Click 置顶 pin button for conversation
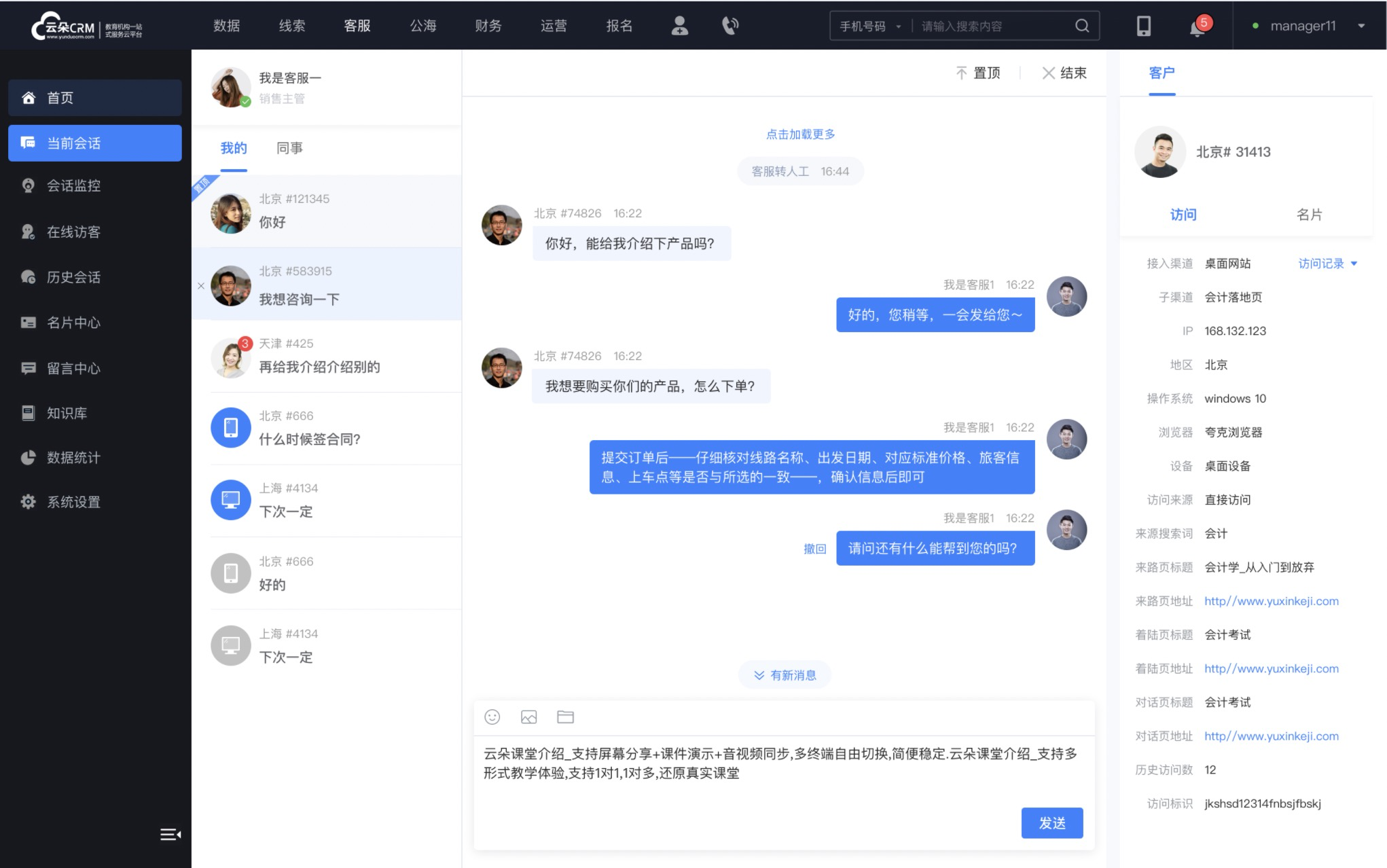The height and width of the screenshot is (868, 1387). 978,73
